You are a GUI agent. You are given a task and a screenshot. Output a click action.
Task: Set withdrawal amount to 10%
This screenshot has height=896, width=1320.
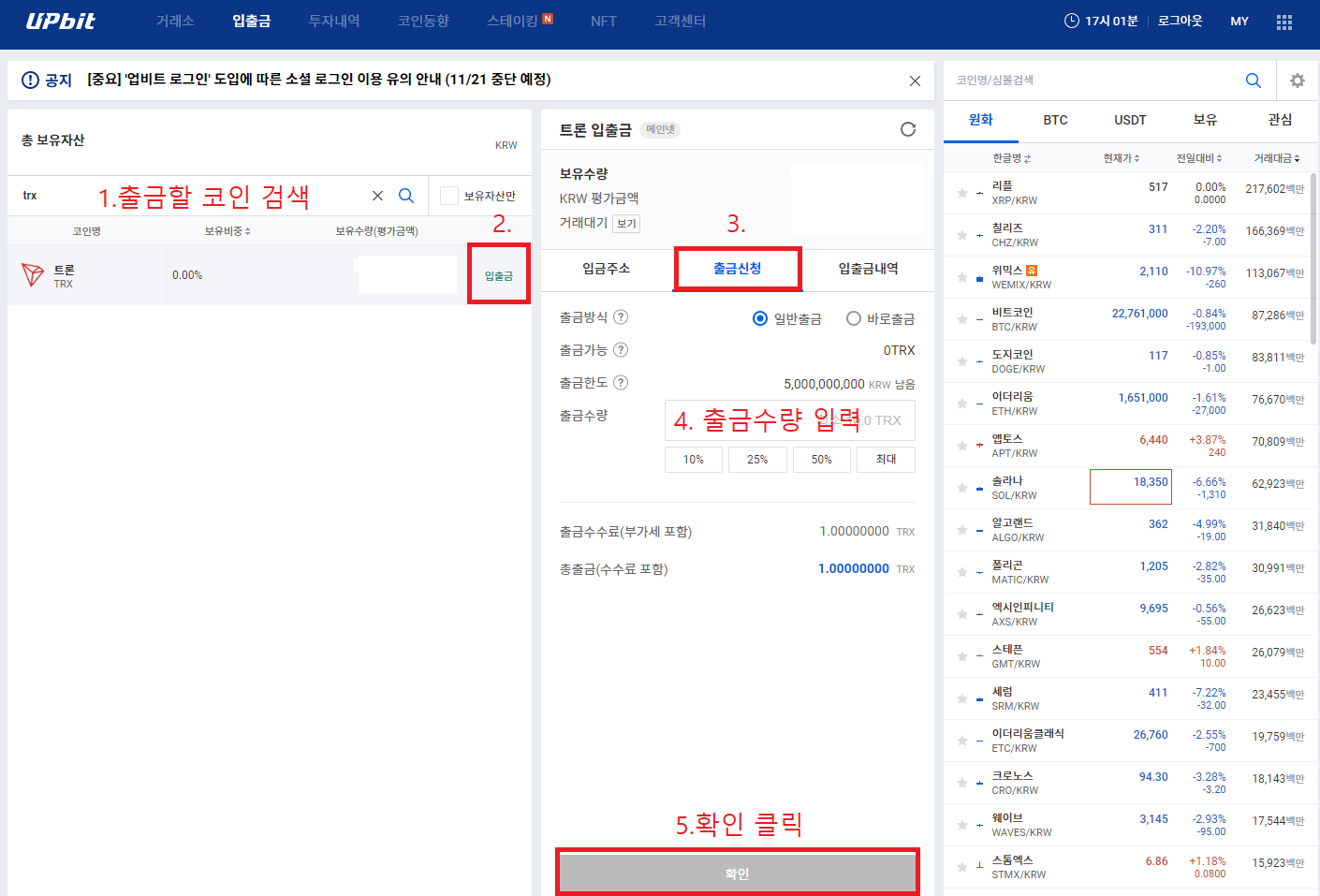coord(694,460)
